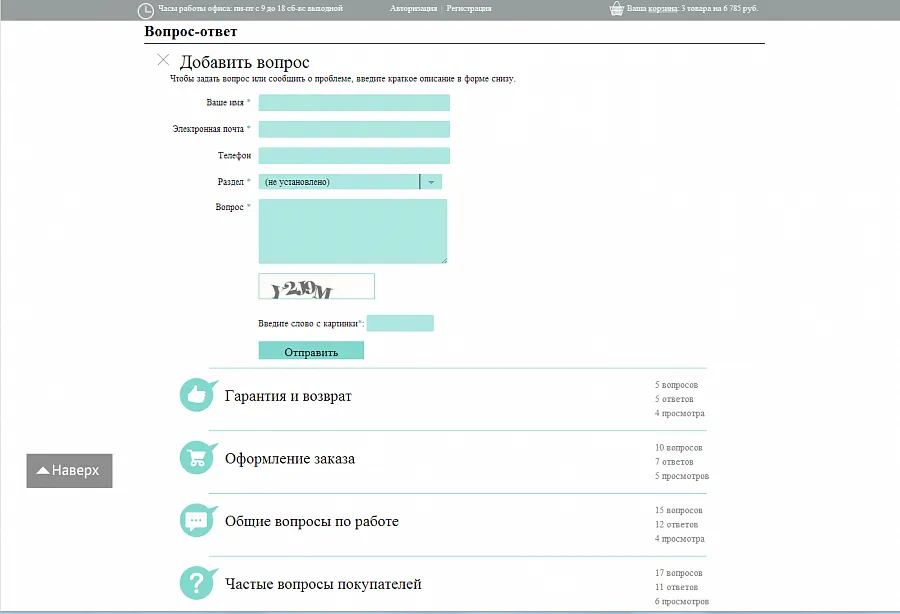The height and width of the screenshot is (614, 900).
Task: Focus the captcha word input field
Action: click(400, 323)
